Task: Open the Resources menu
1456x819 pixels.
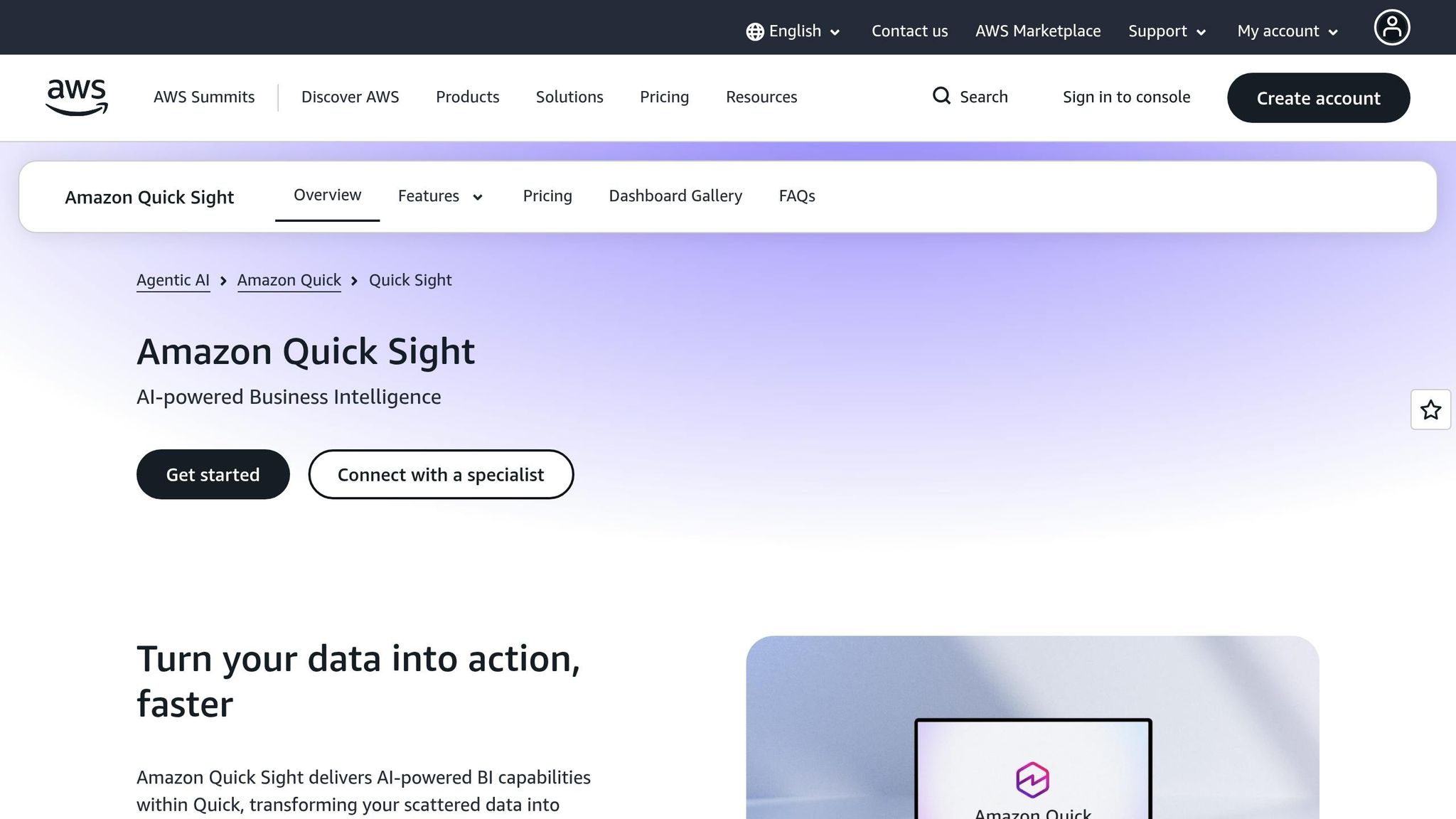Action: (x=761, y=97)
